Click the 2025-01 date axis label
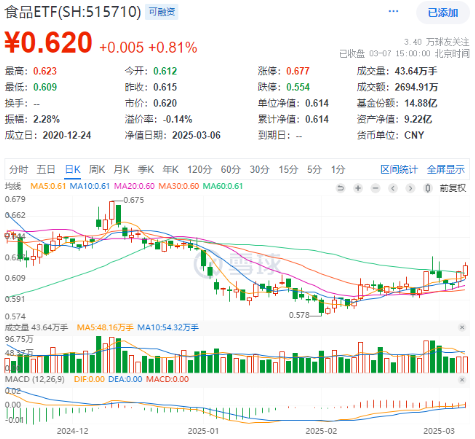The height and width of the screenshot is (439, 475). (x=203, y=431)
